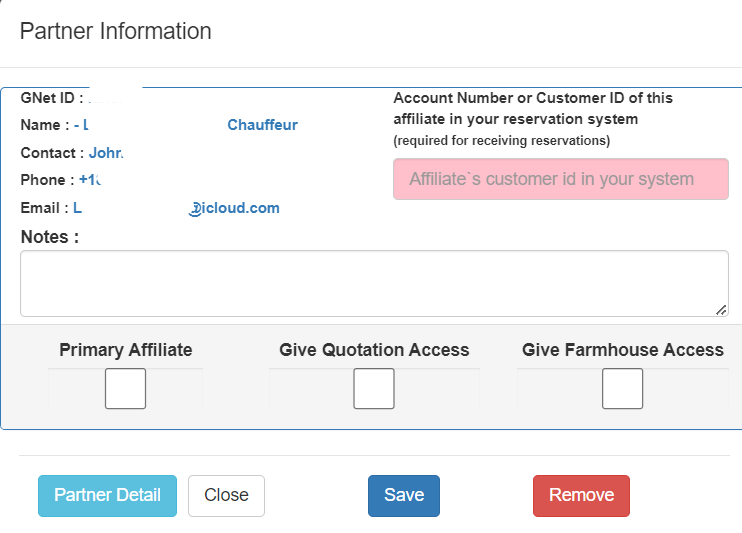Click the Account Number or Customer ID label
Screen dimensions: 742x533
[x=533, y=108]
